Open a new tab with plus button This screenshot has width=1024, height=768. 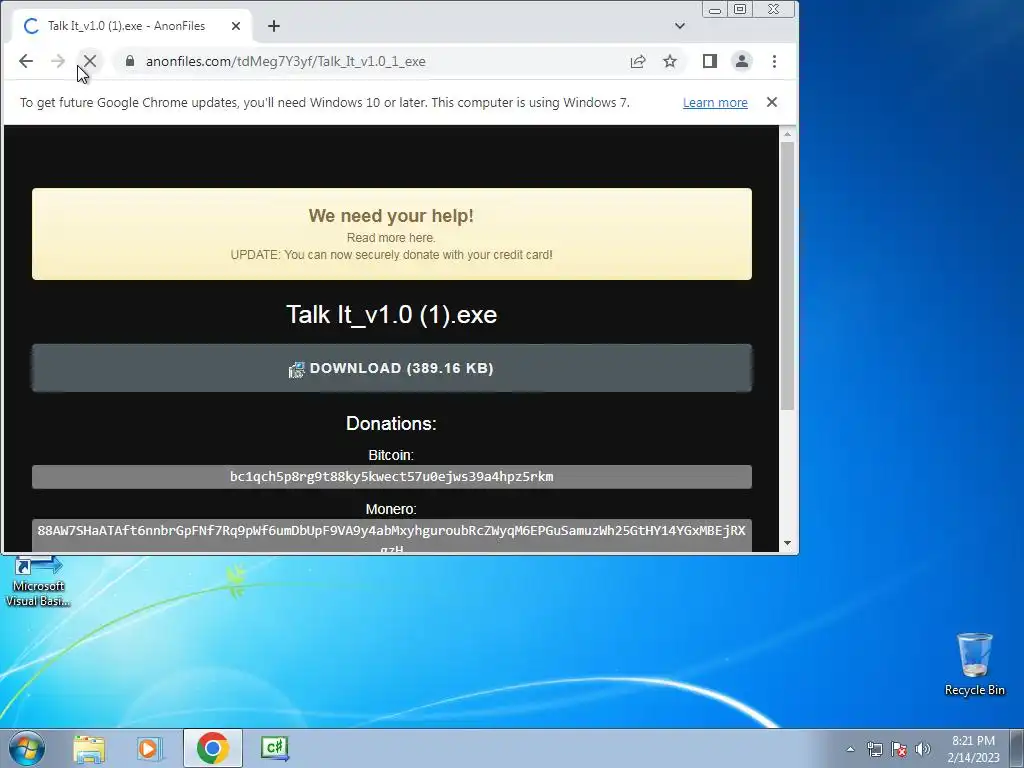tap(274, 26)
